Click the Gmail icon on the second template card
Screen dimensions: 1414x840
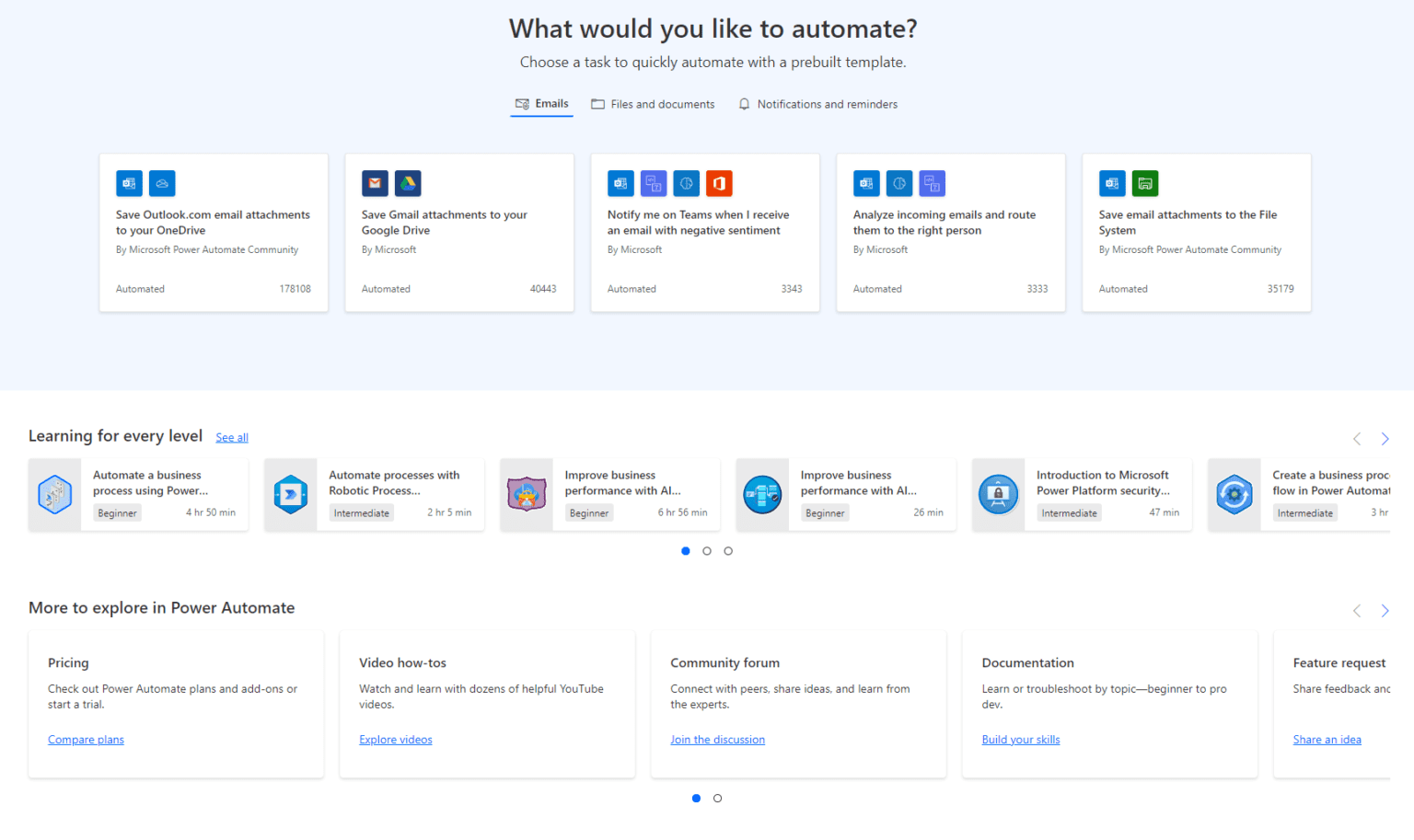point(375,183)
